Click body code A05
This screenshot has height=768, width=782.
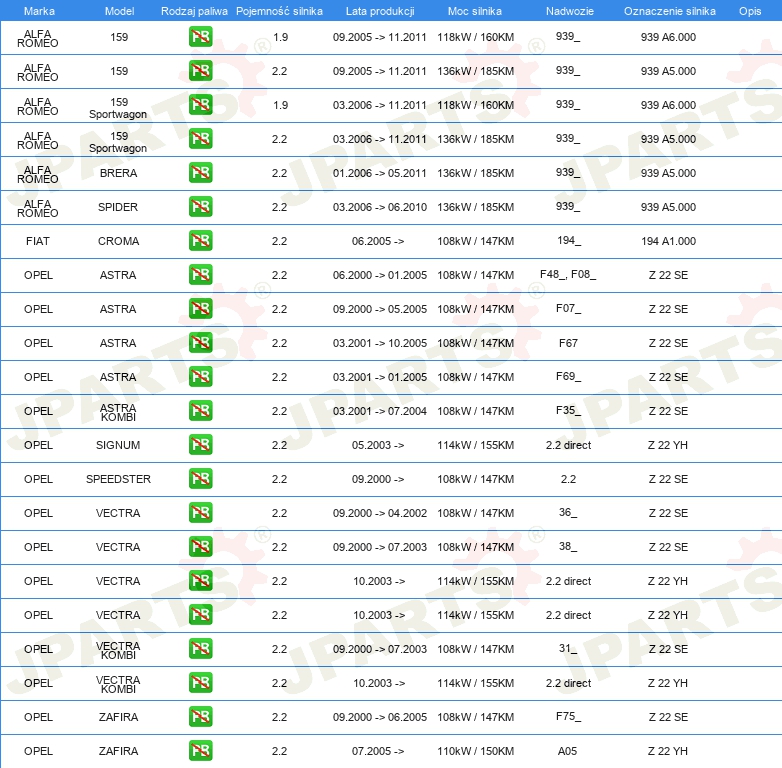coord(568,751)
